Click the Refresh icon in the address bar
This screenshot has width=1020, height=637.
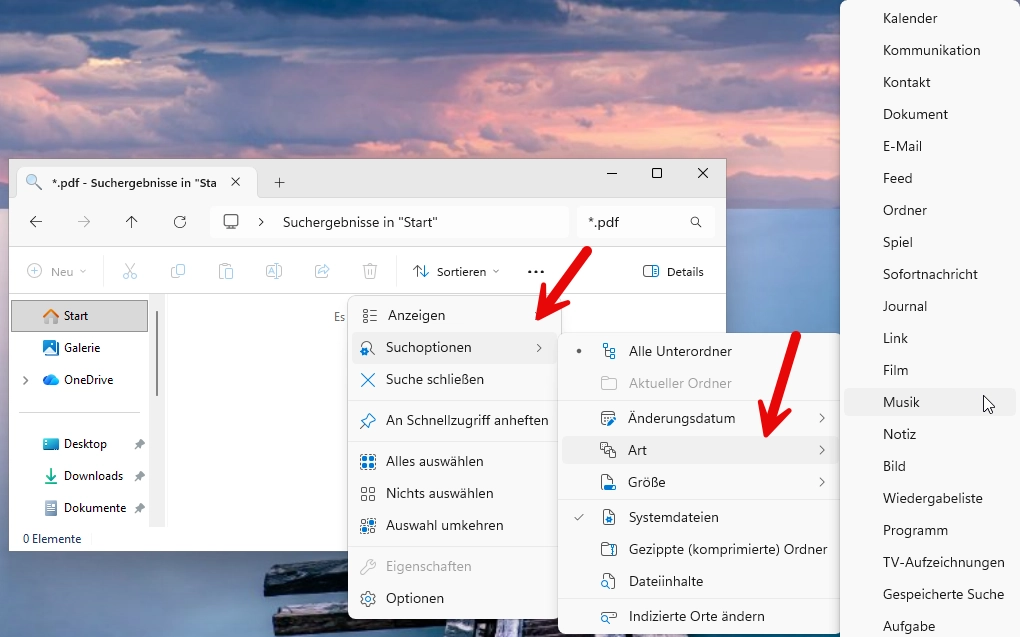coord(180,222)
